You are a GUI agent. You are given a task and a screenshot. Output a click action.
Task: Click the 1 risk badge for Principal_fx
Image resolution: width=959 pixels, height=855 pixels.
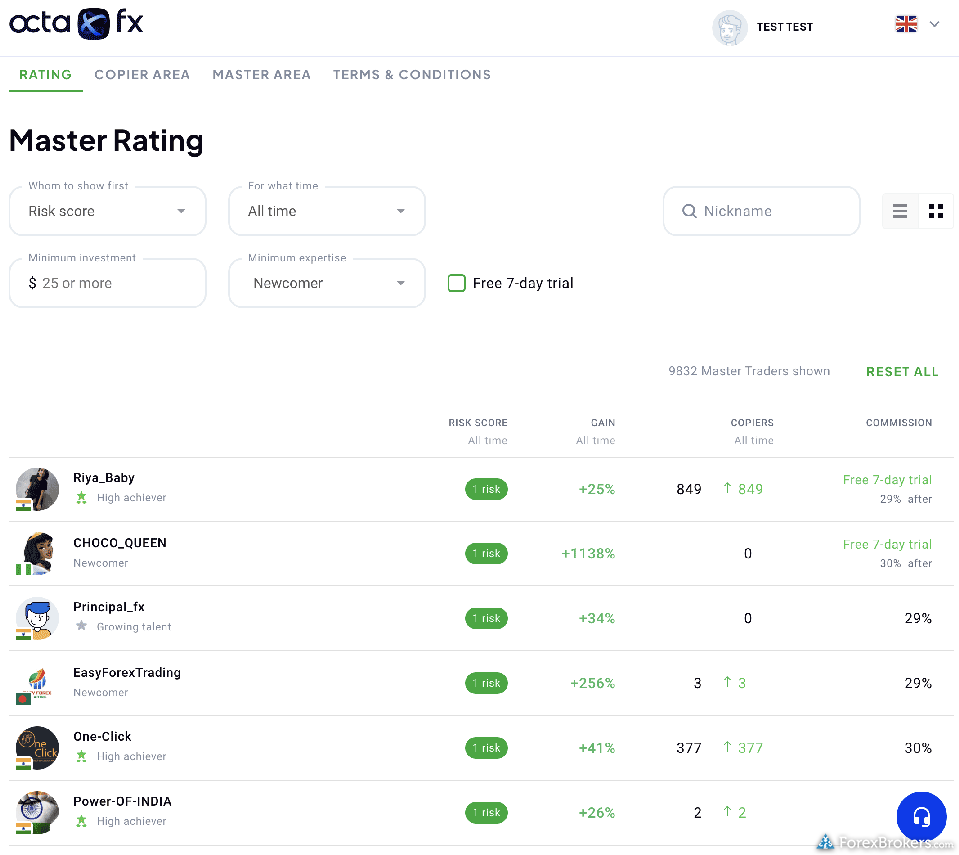[486, 618]
